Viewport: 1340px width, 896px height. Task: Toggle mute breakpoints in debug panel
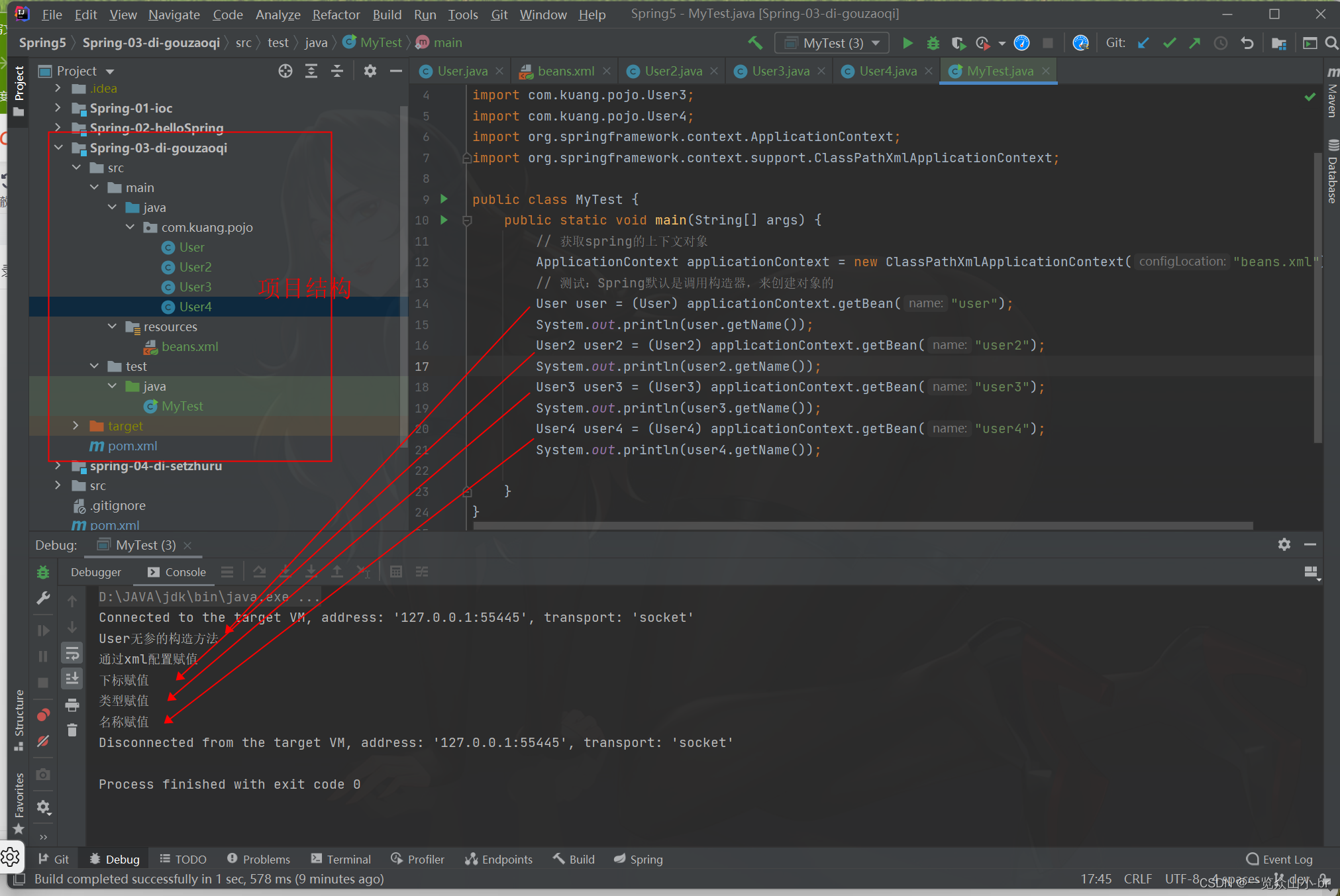43,741
